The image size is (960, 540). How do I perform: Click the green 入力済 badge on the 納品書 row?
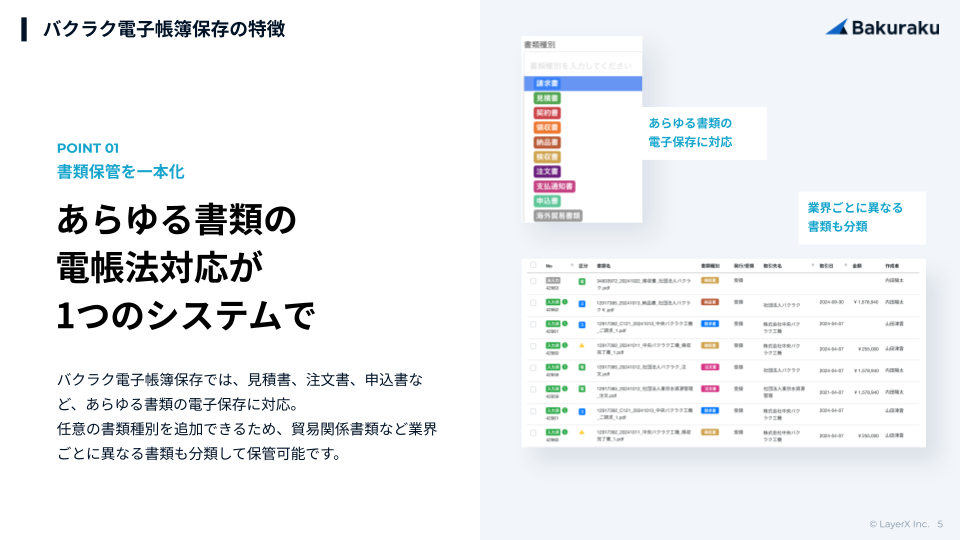click(553, 302)
